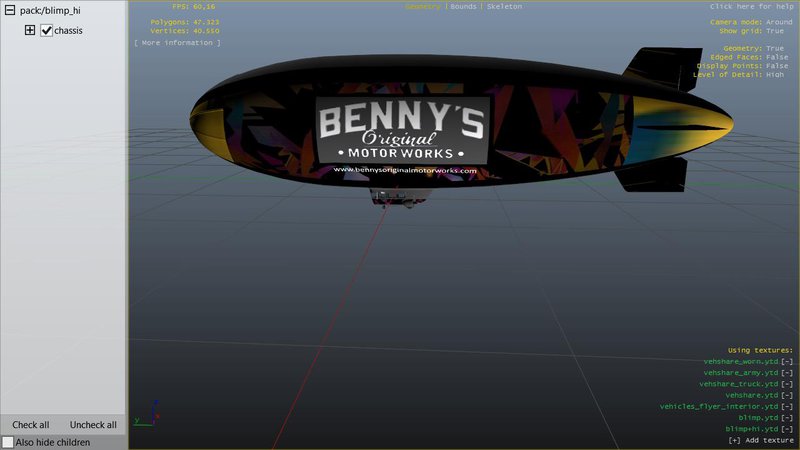Switch to the Bounds view tab
The width and height of the screenshot is (800, 450).
[463, 7]
